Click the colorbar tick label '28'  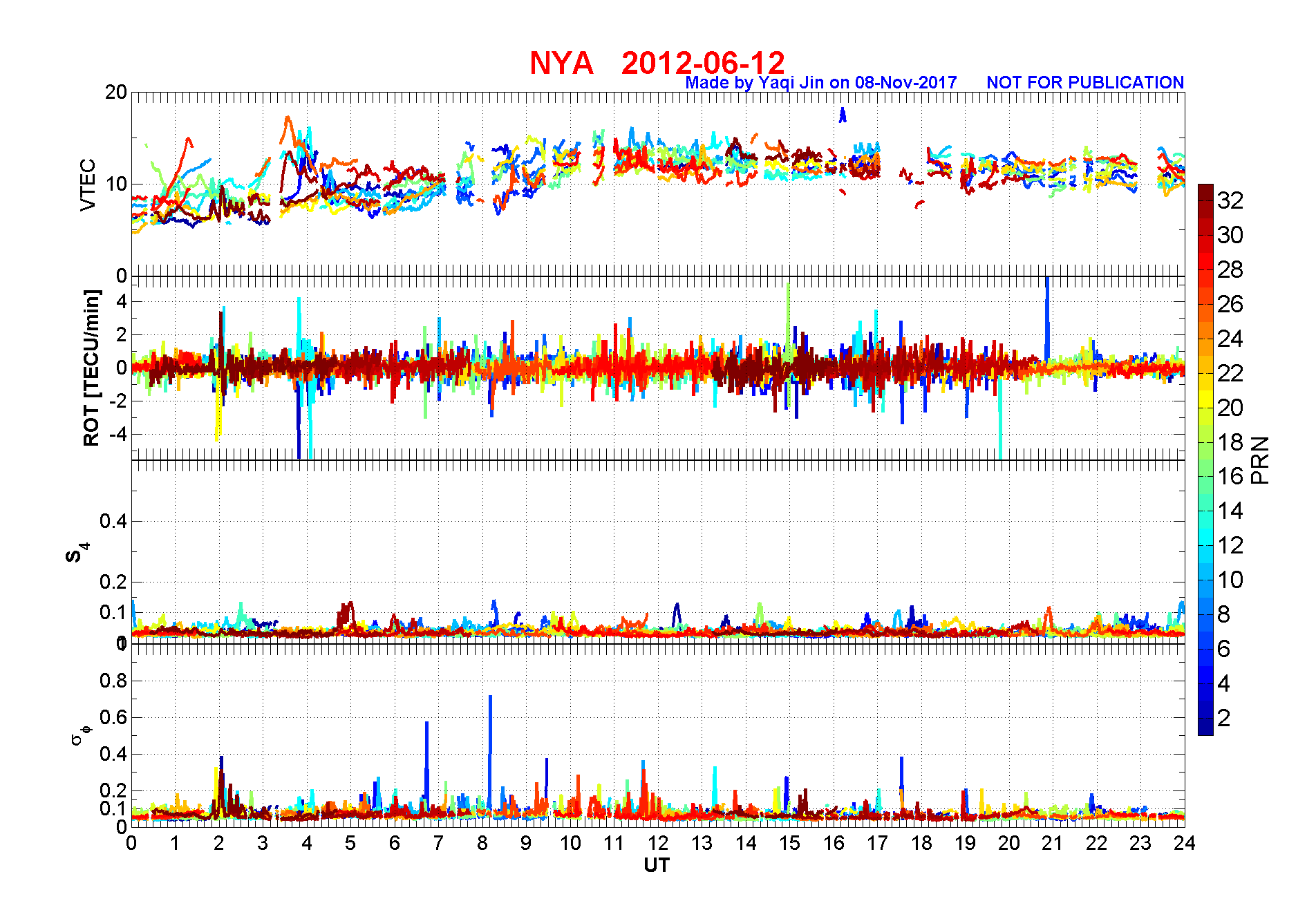[x=1230, y=269]
